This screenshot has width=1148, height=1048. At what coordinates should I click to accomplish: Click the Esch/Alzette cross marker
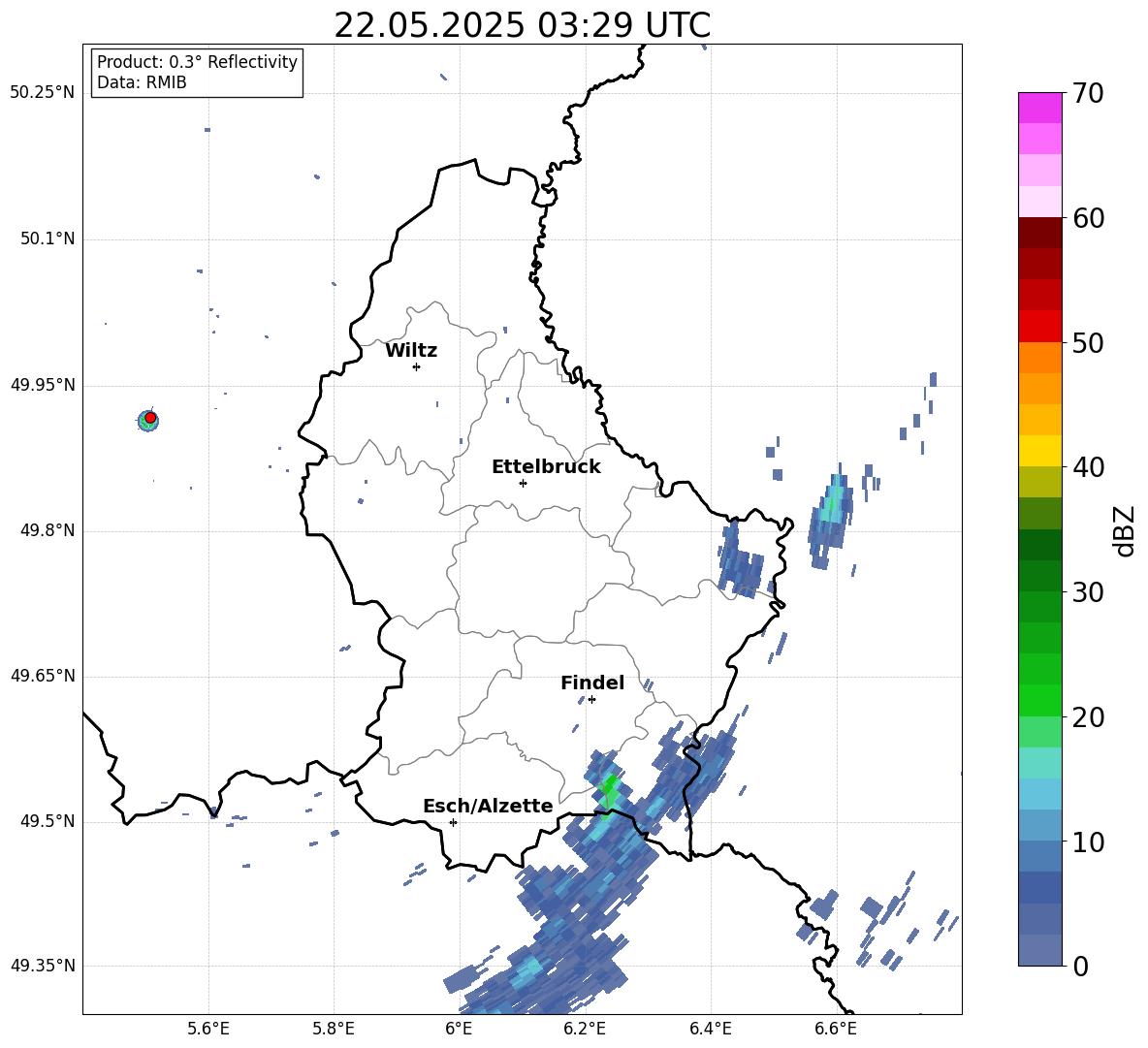[x=453, y=822]
